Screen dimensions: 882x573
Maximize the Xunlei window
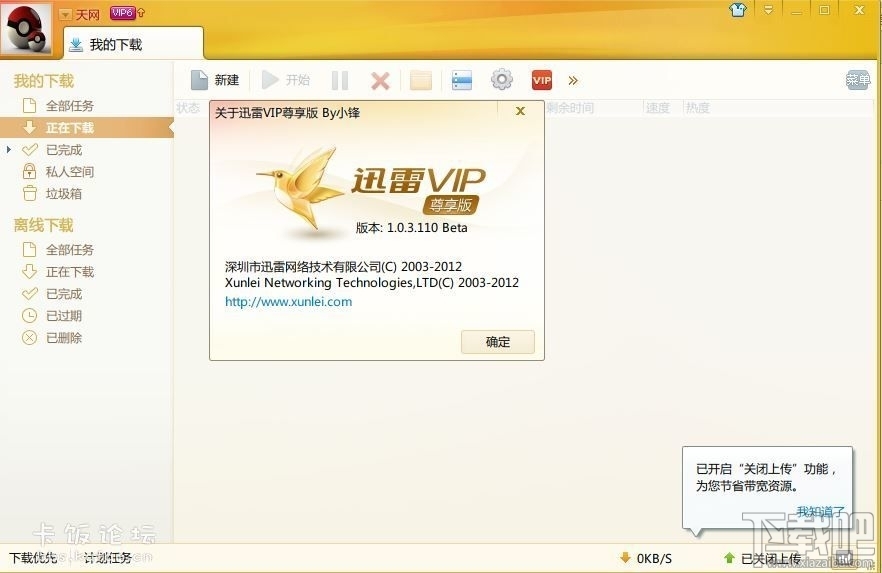(x=824, y=10)
